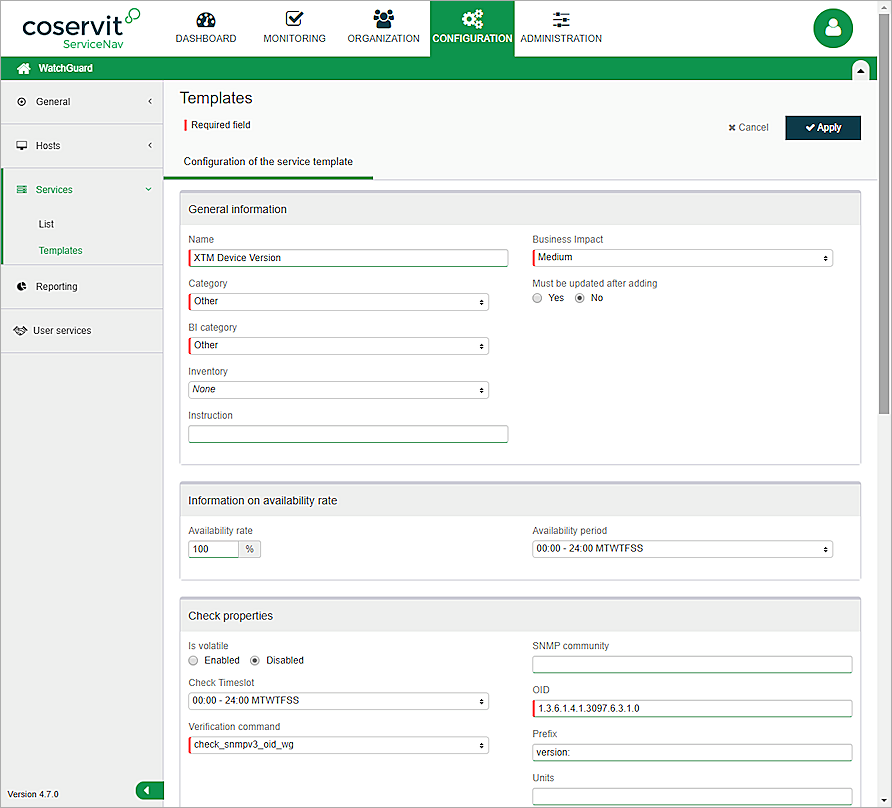Click the Cancel link

[748, 128]
